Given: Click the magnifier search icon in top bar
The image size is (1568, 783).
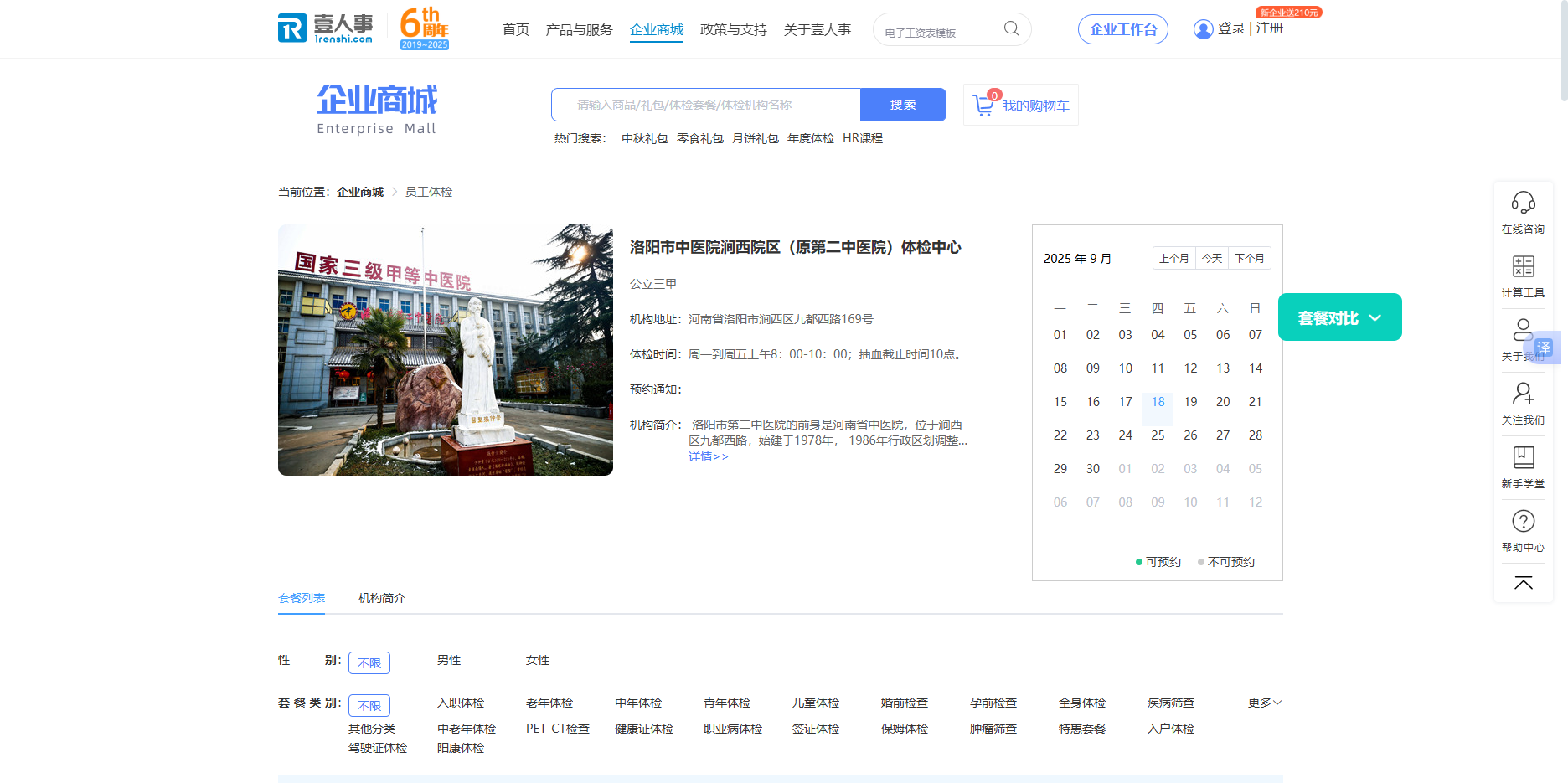Looking at the screenshot, I should (1012, 29).
